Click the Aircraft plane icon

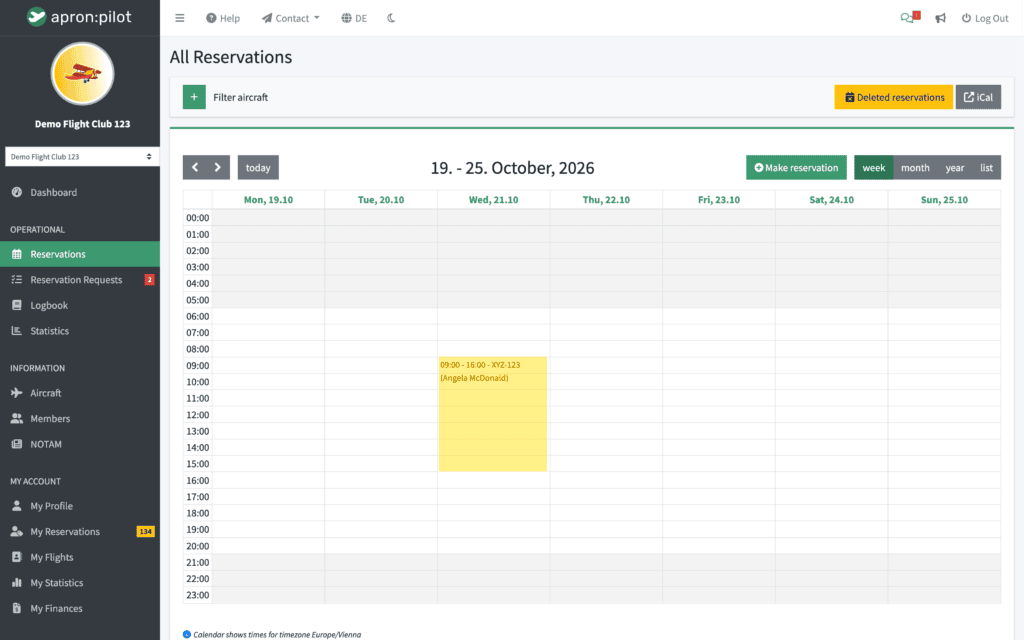[17, 392]
